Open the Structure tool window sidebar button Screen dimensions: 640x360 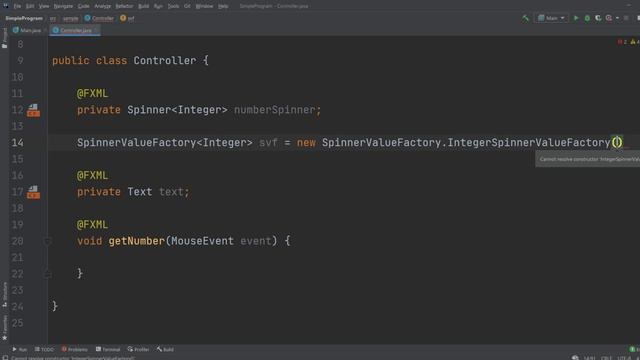pyautogui.click(x=4, y=294)
